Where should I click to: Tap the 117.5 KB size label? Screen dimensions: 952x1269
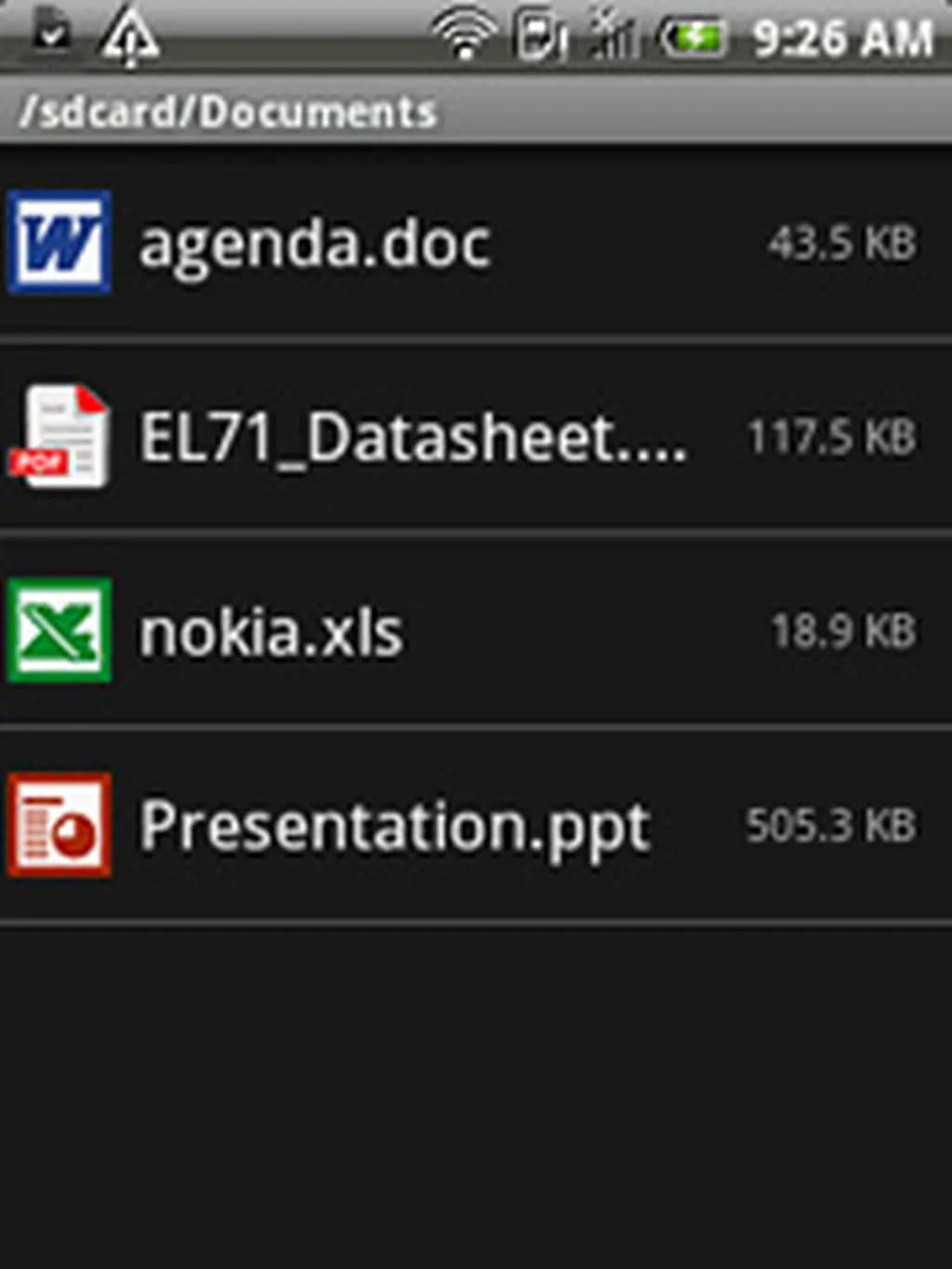click(832, 437)
